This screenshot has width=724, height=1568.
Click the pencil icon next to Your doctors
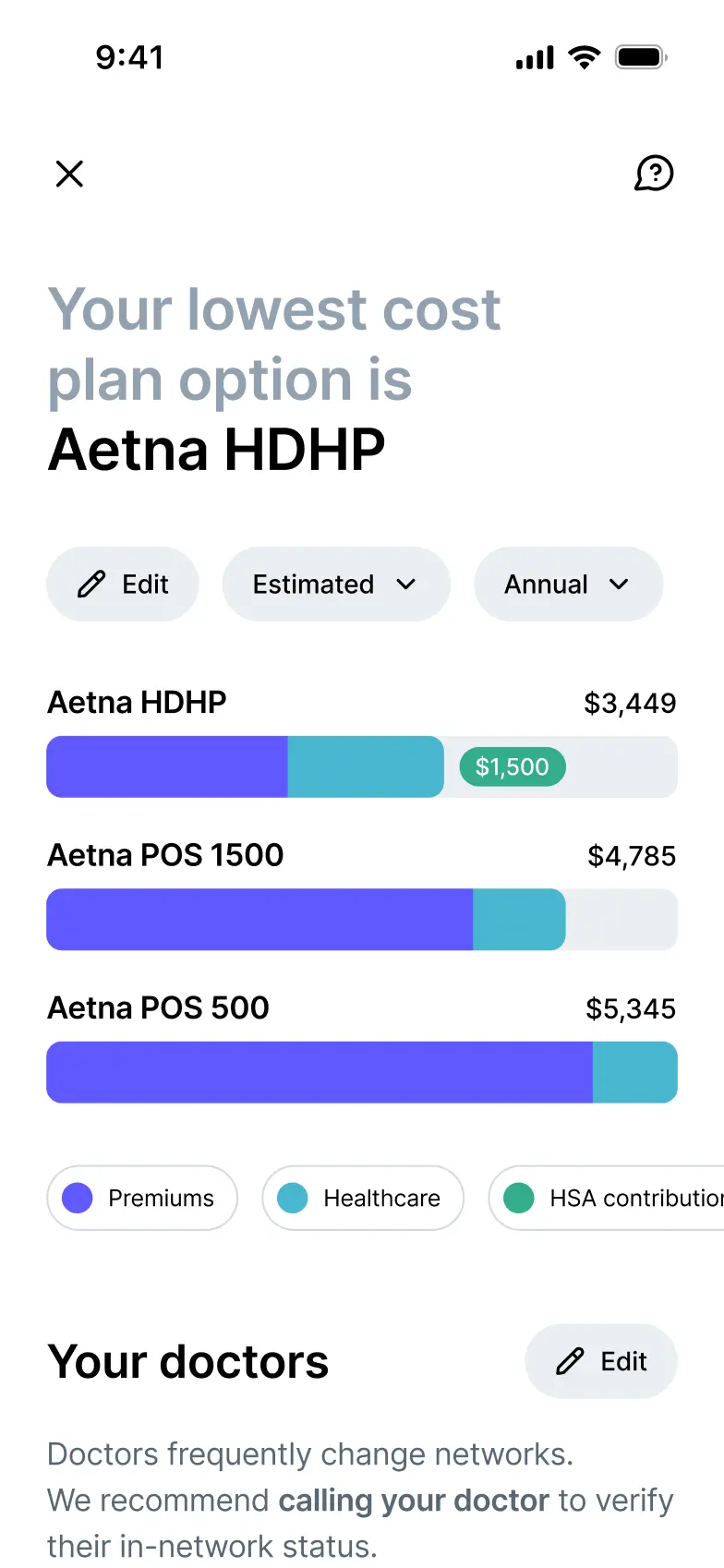point(571,1361)
